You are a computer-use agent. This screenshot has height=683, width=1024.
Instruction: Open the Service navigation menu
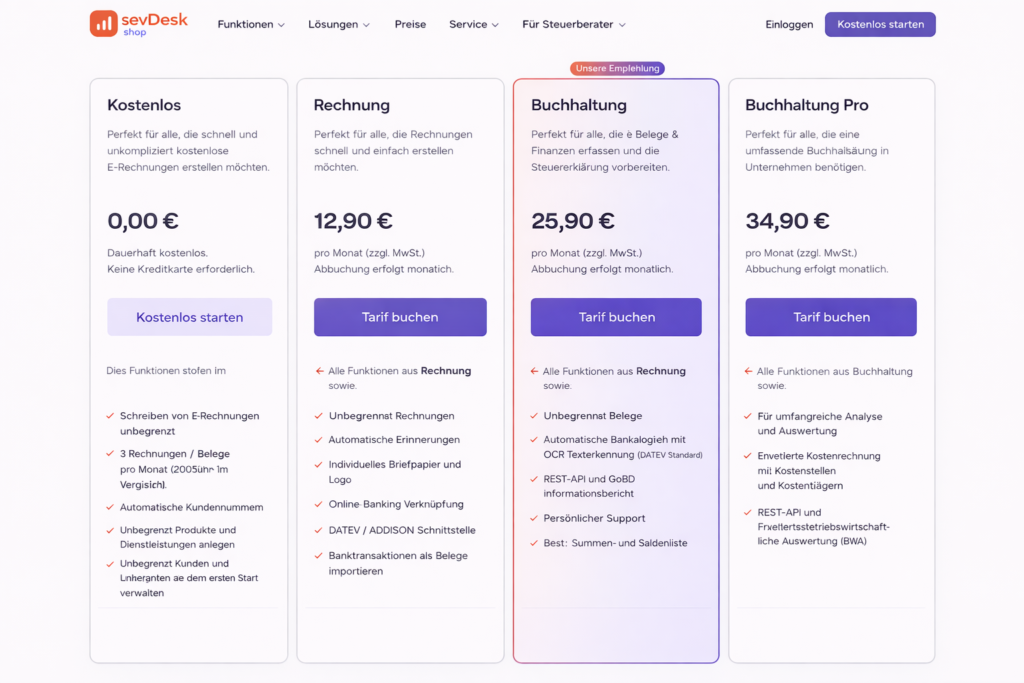point(474,24)
